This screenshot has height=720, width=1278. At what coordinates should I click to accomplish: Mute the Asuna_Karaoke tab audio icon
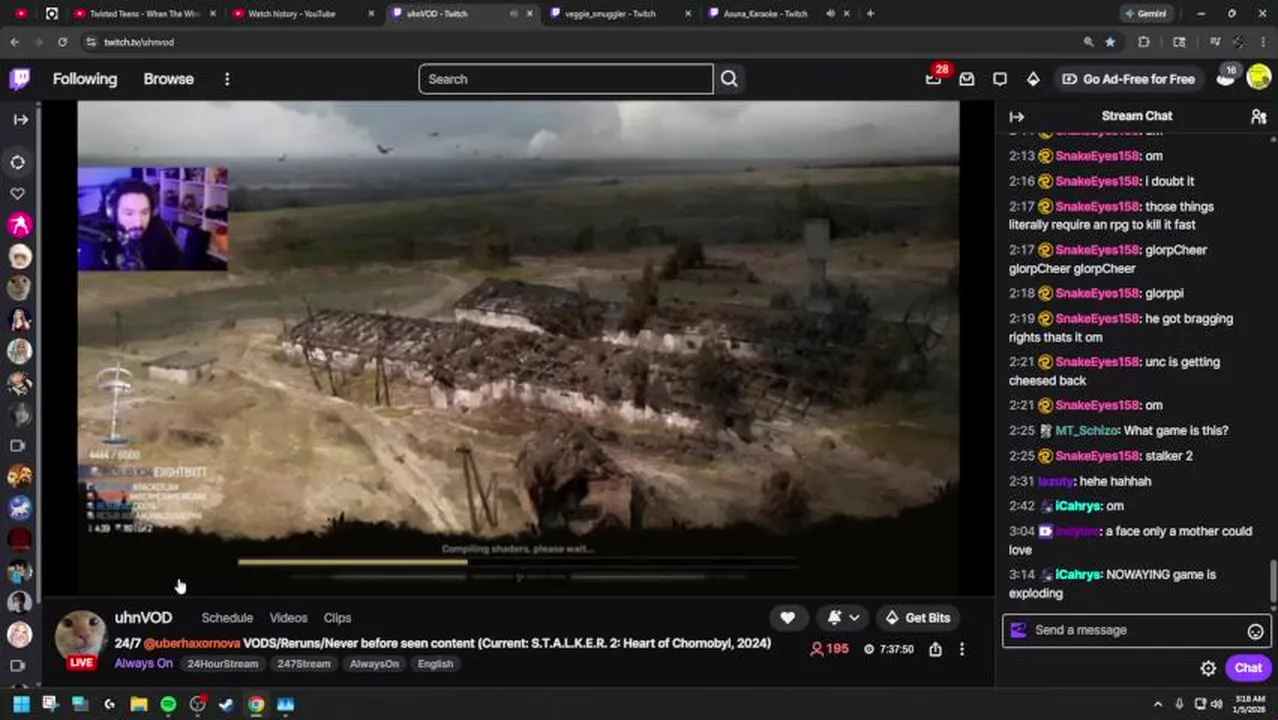pos(830,14)
